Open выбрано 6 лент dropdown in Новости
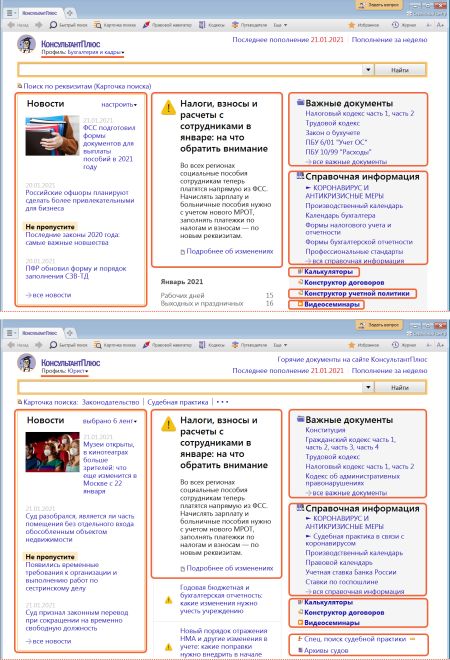This screenshot has height=660, width=450. [x=110, y=421]
